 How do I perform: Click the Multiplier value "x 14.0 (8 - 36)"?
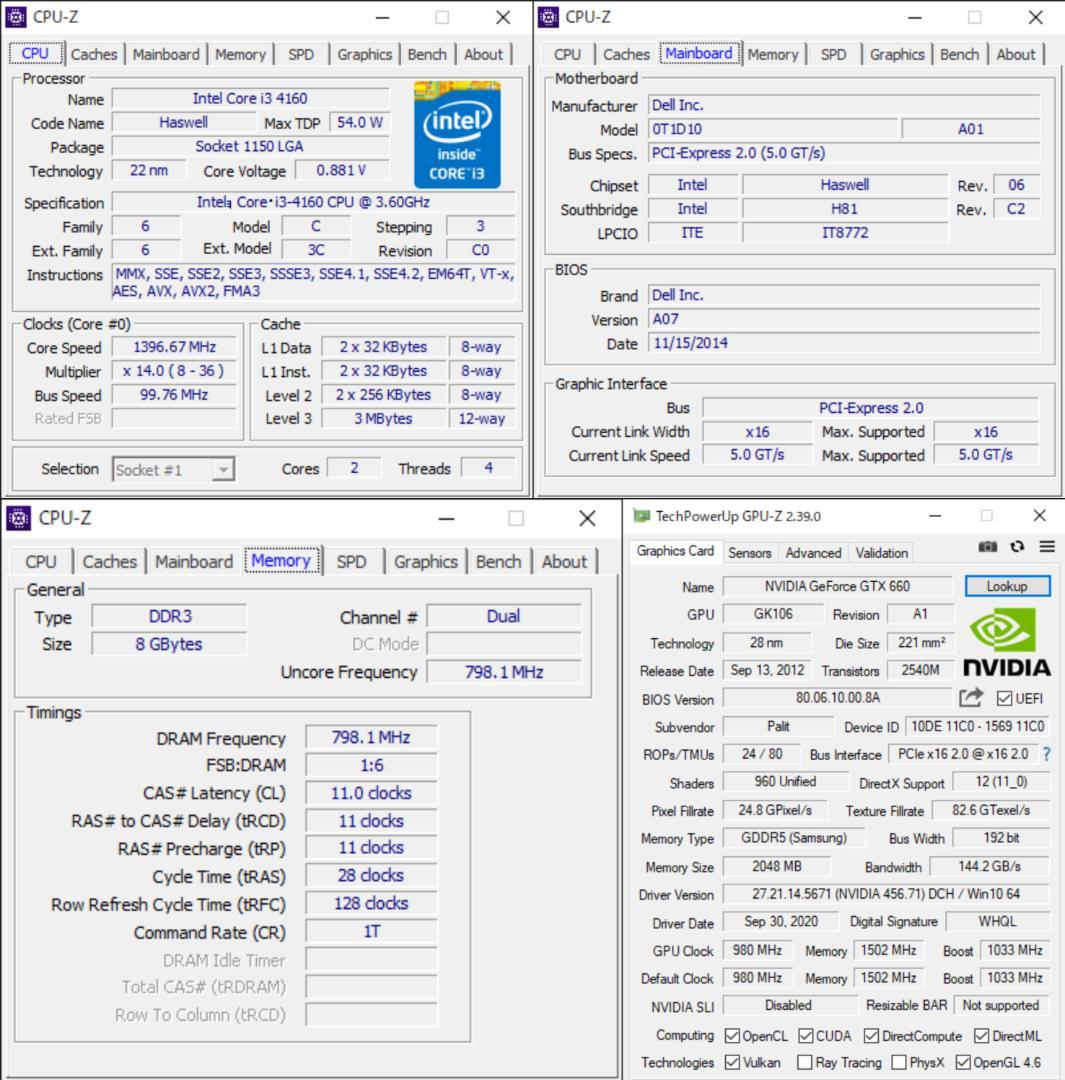174,371
